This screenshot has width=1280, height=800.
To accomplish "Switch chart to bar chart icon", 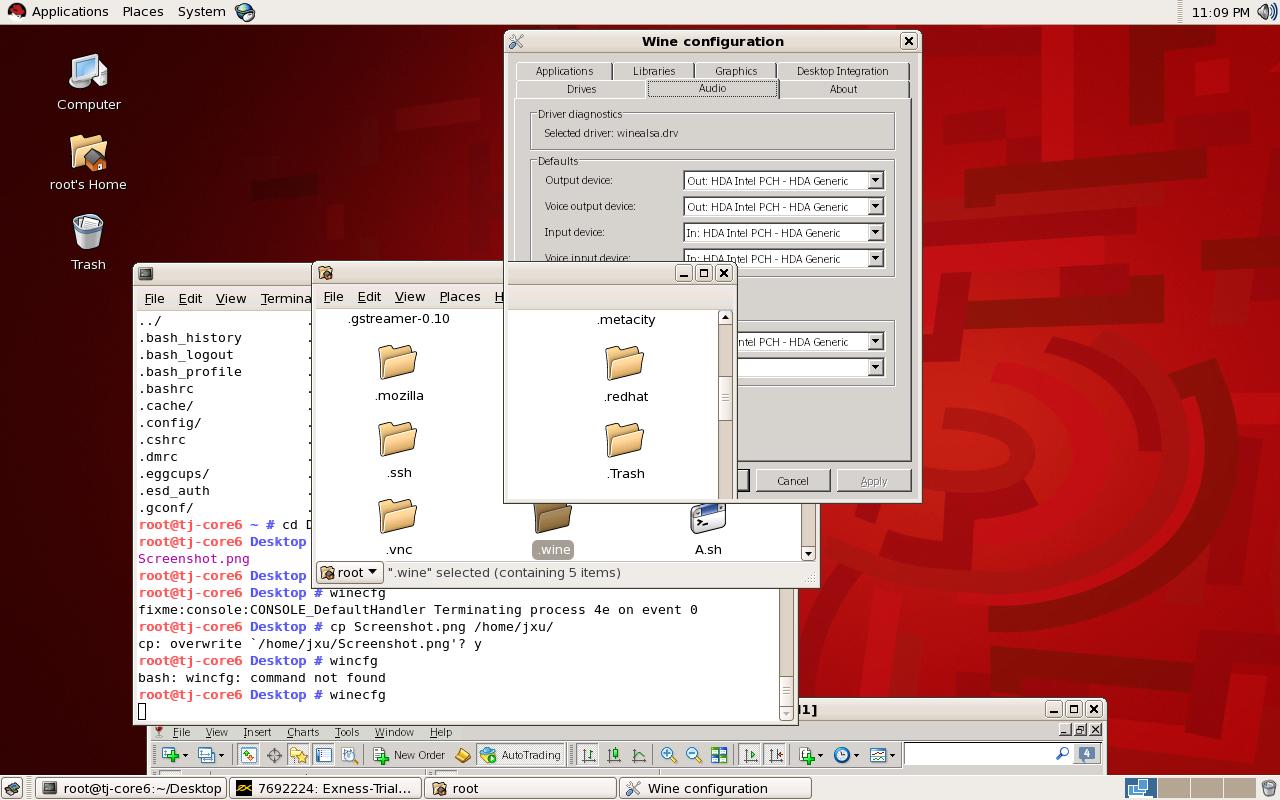I will 589,755.
